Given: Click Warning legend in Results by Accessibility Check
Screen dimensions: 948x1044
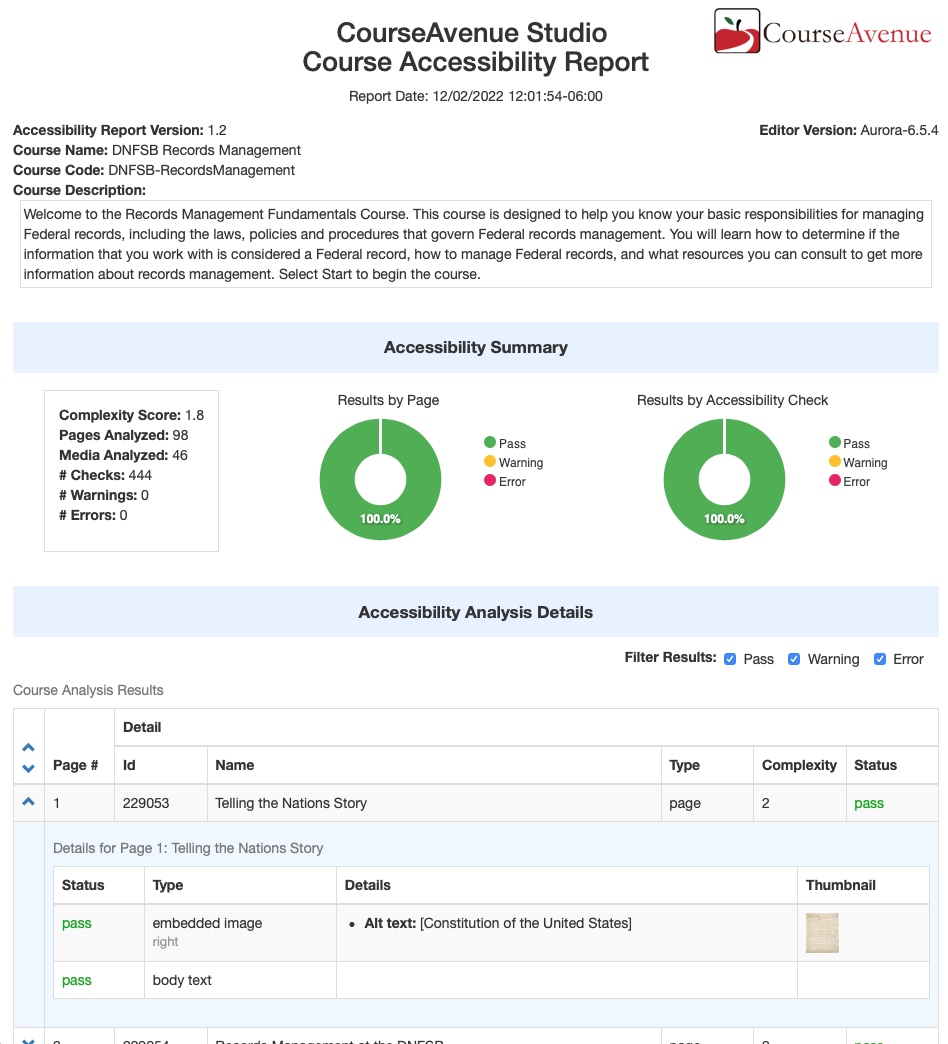Looking at the screenshot, I should (858, 462).
